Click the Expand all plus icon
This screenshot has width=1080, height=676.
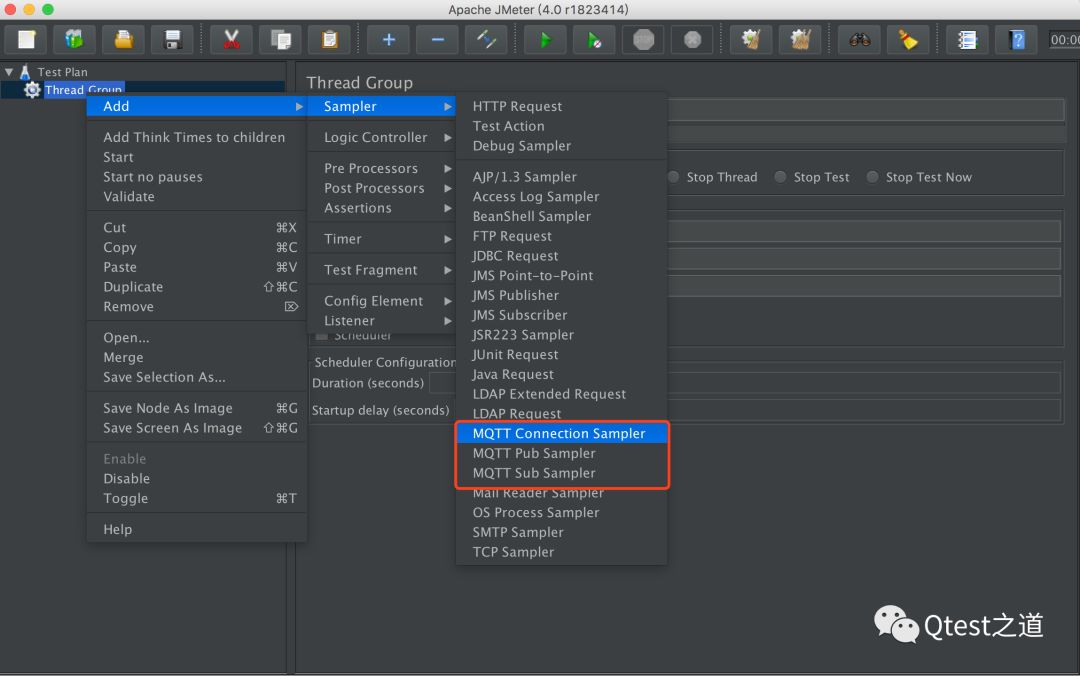click(x=388, y=39)
